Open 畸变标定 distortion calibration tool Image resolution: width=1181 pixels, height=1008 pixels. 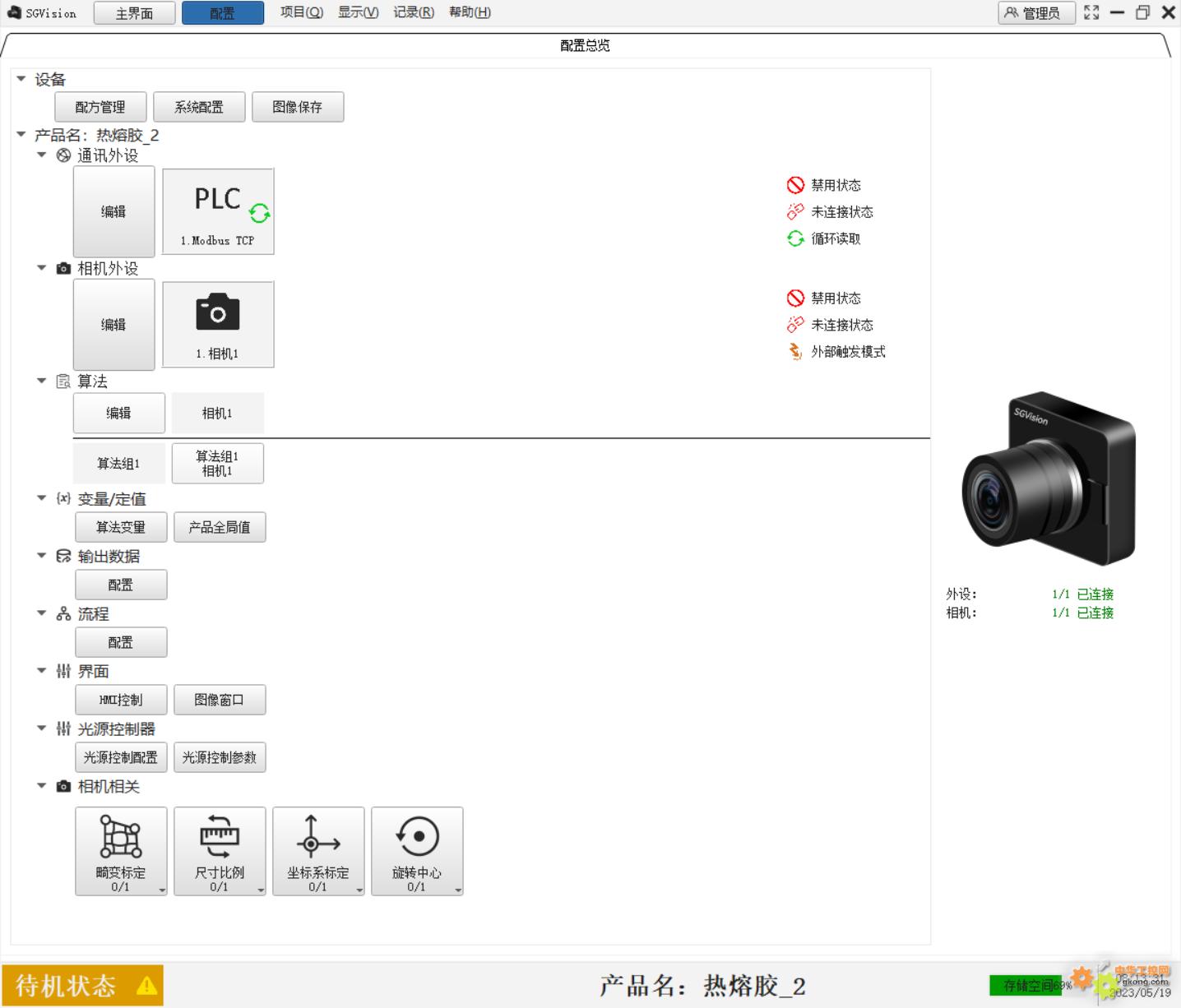pos(120,849)
